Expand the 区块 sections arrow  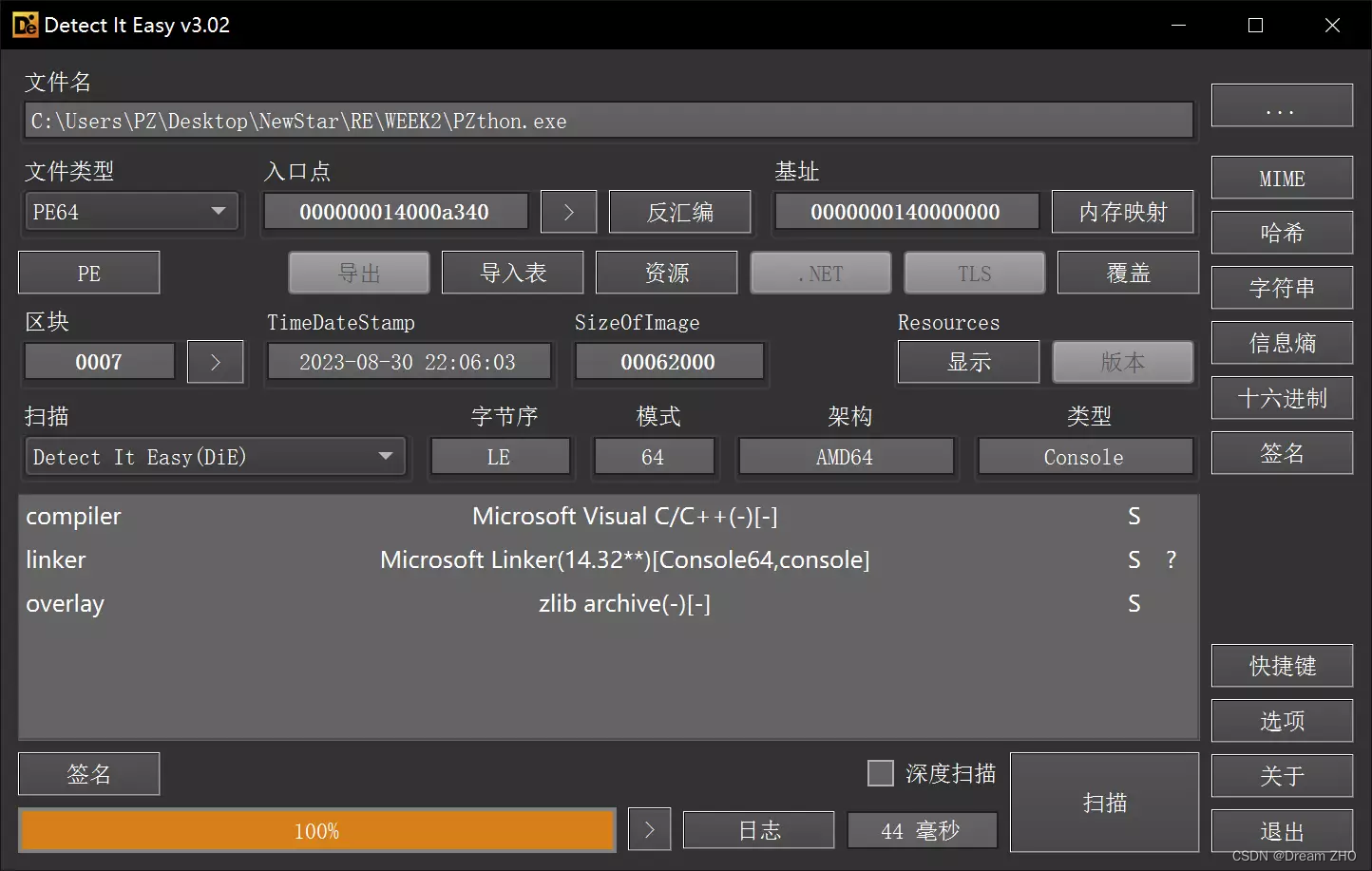tap(215, 361)
